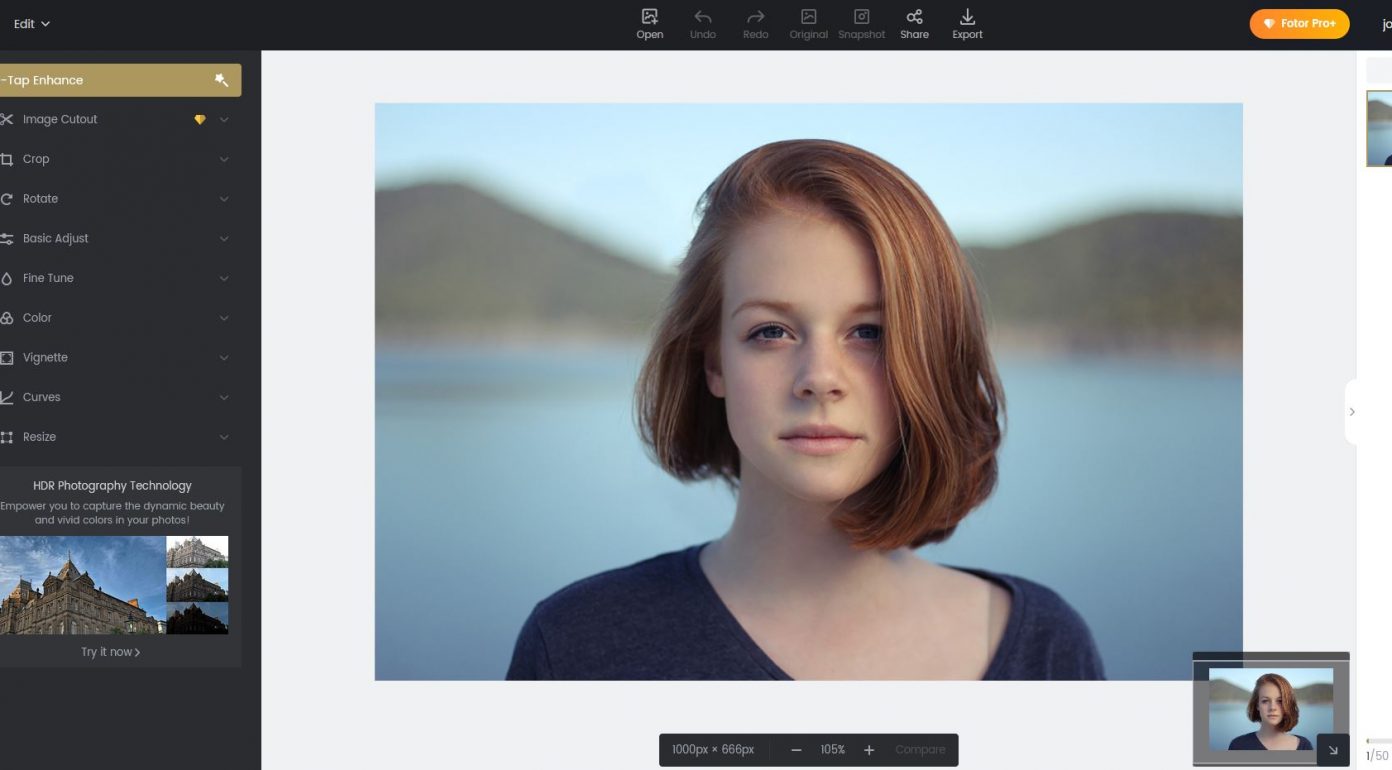Zoom out with the minus button
This screenshot has height=770, width=1392.
(x=796, y=750)
